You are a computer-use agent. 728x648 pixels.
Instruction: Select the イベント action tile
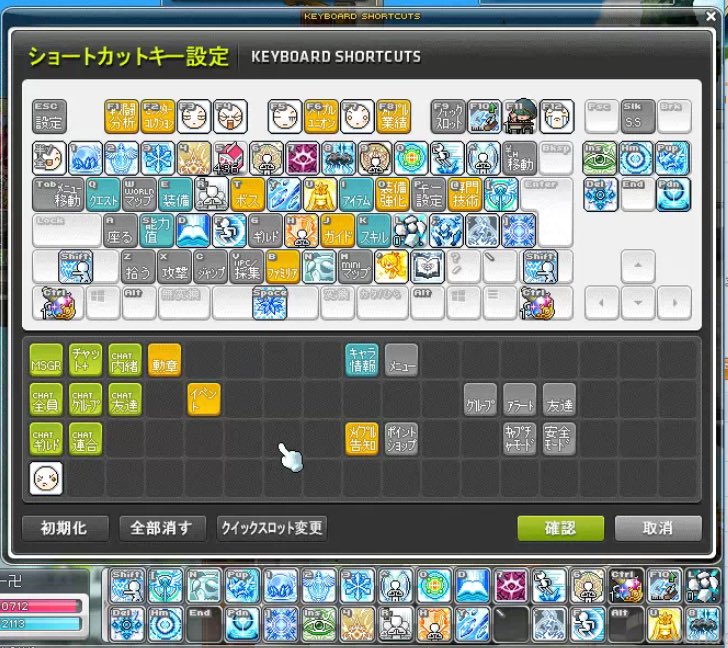pyautogui.click(x=204, y=399)
